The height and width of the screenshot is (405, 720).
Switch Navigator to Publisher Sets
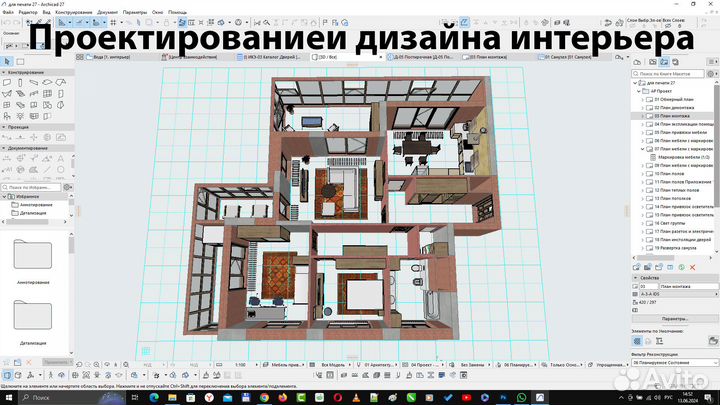click(675, 62)
